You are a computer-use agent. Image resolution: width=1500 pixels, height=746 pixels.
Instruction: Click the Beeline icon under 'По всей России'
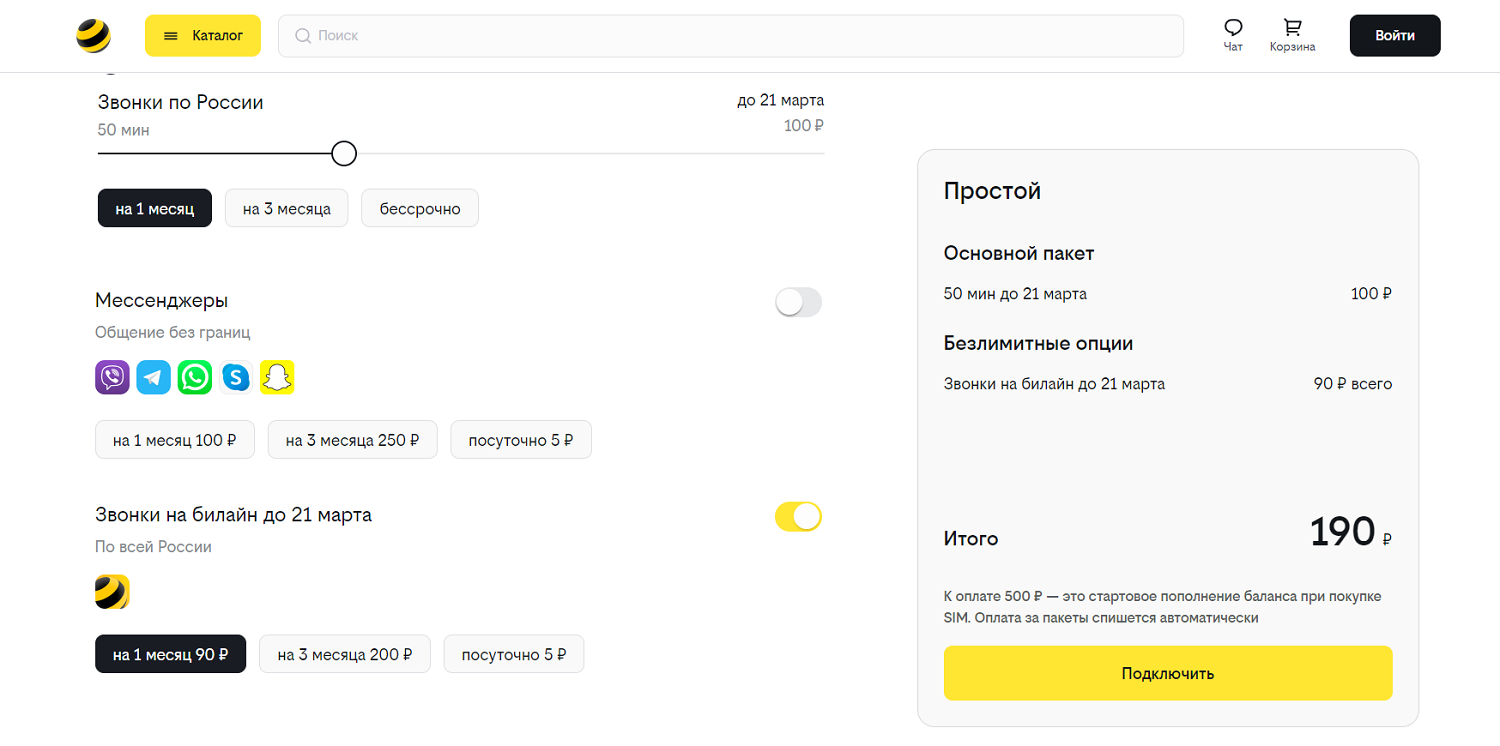(x=112, y=592)
